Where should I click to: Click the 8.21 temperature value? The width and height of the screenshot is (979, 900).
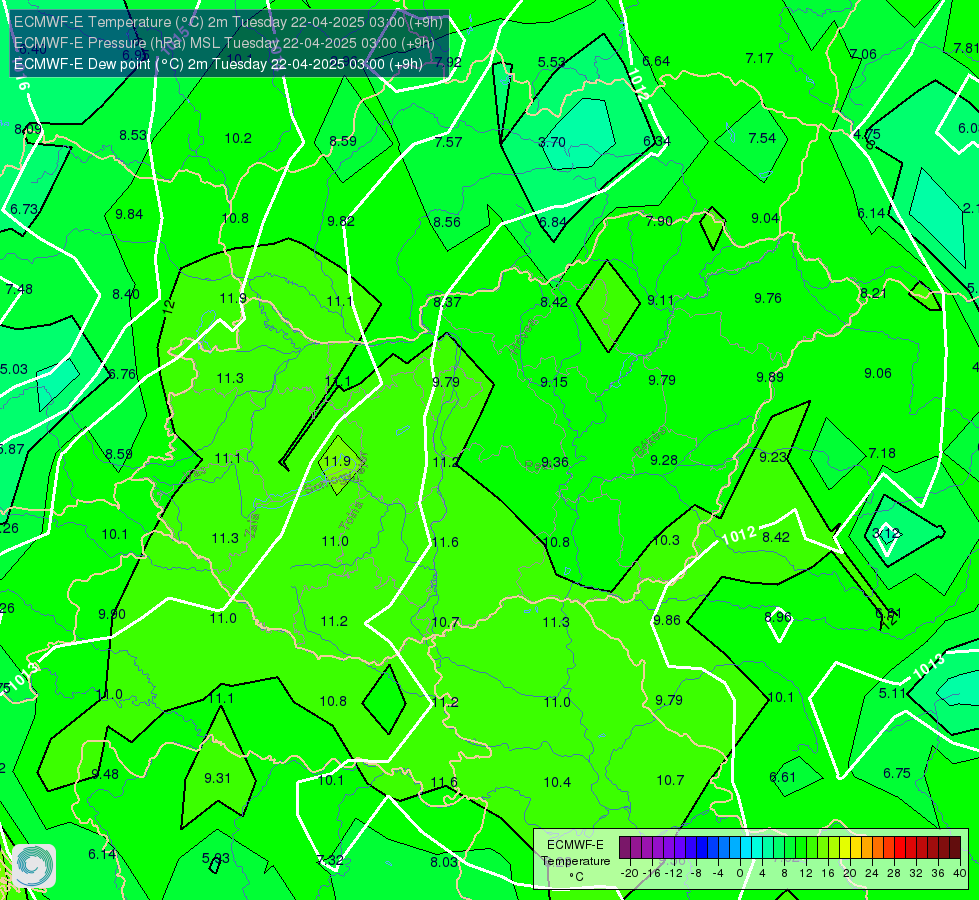pos(873,294)
